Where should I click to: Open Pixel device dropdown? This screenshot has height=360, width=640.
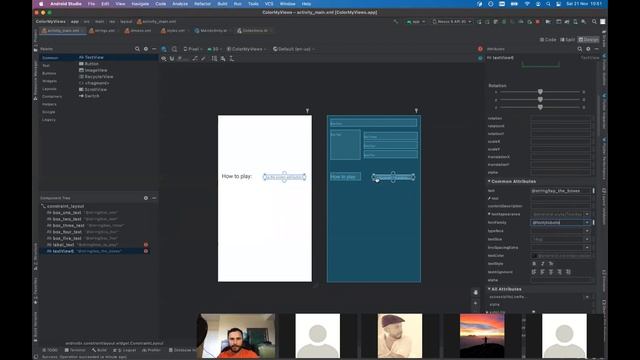coord(193,49)
